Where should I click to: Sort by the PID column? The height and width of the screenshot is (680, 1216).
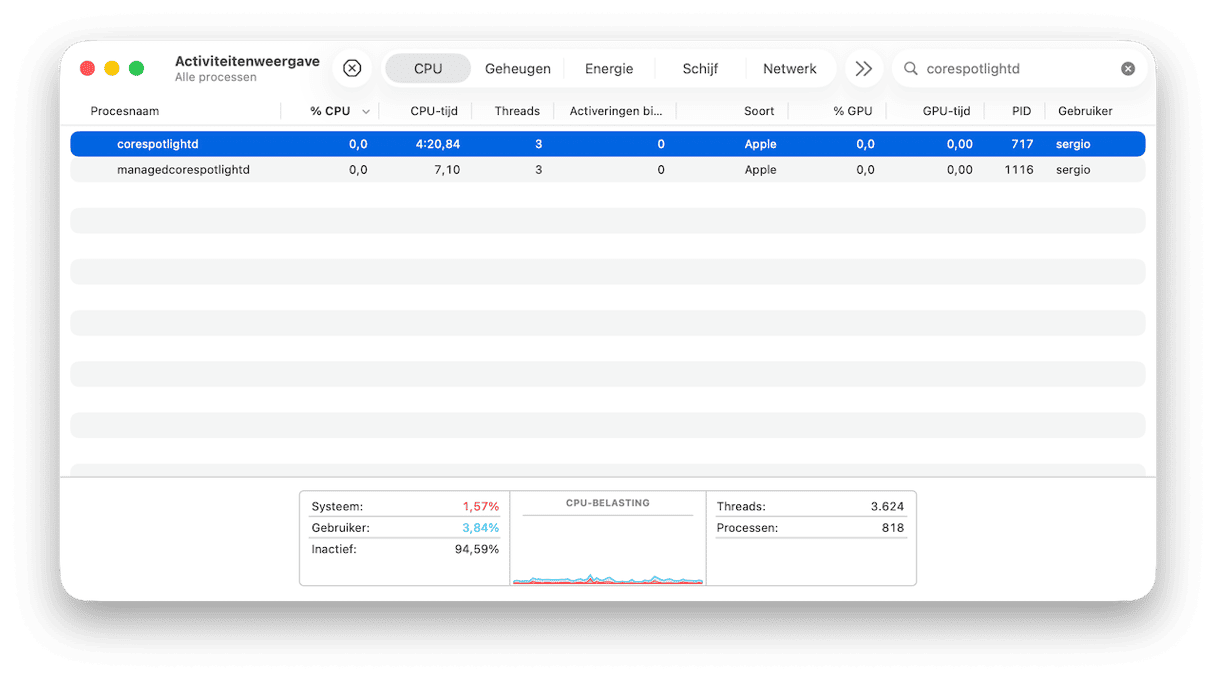coord(1021,111)
